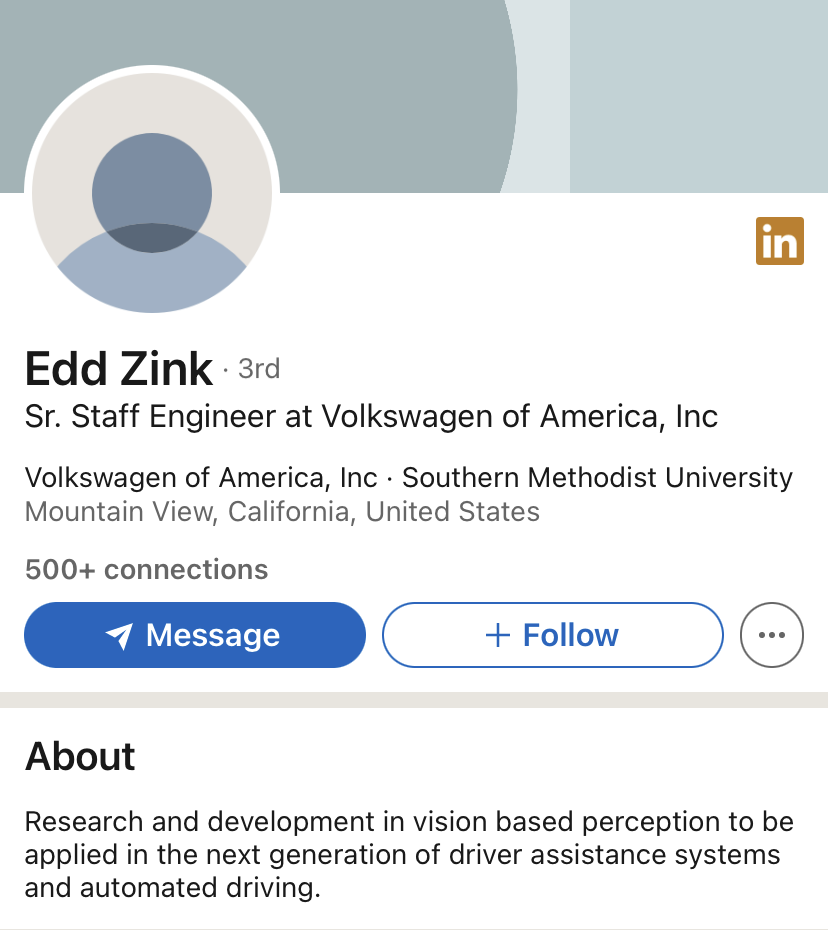This screenshot has width=828, height=930.
Task: Click the gray divider above About
Action: [414, 700]
